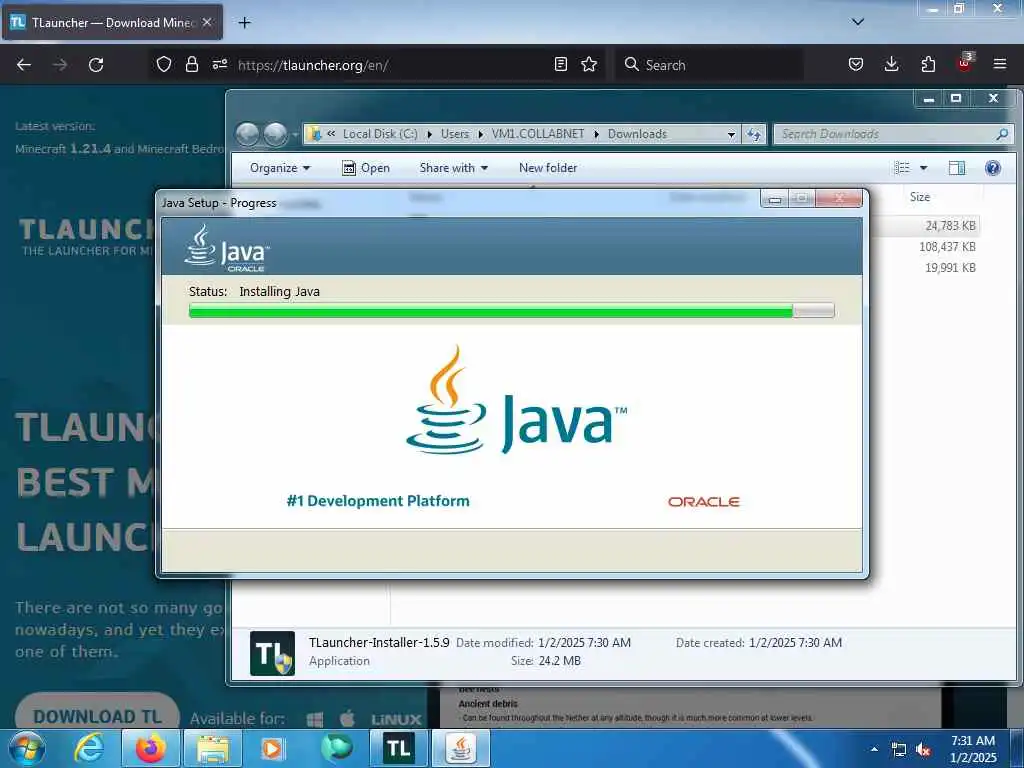Click VM1.COLLABNET in the breadcrumb

pyautogui.click(x=537, y=134)
